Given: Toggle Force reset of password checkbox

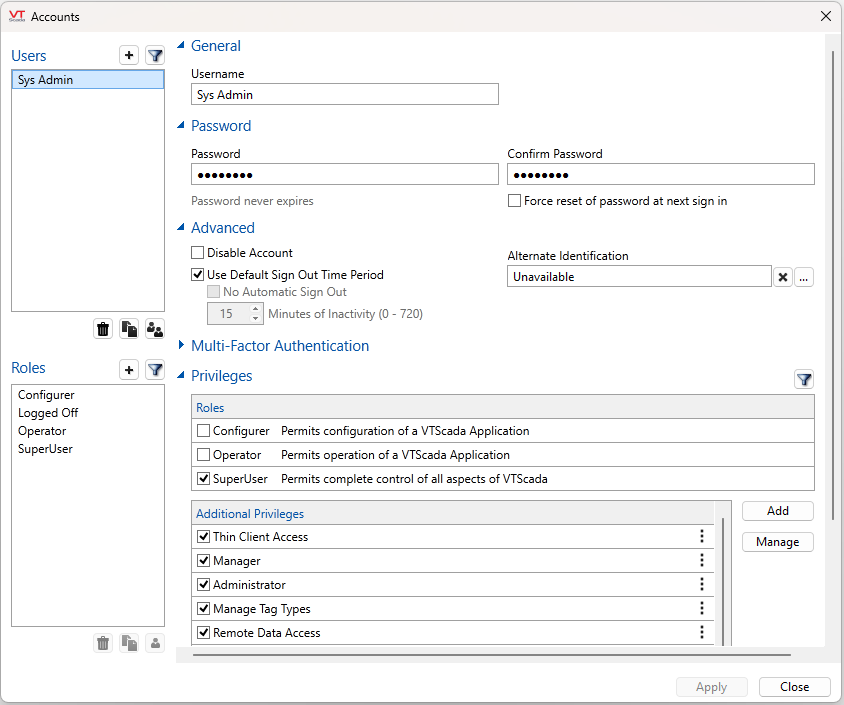Looking at the screenshot, I should [x=514, y=201].
